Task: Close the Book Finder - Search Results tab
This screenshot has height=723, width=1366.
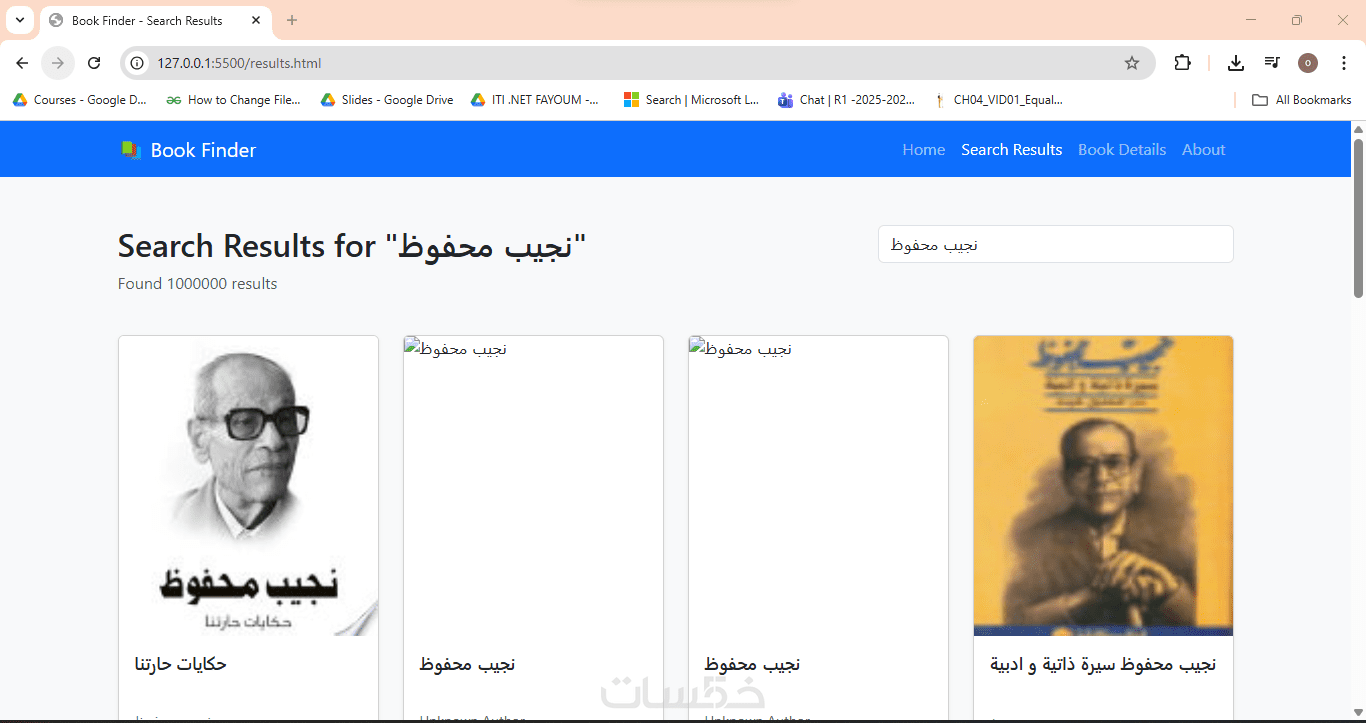Action: click(256, 20)
